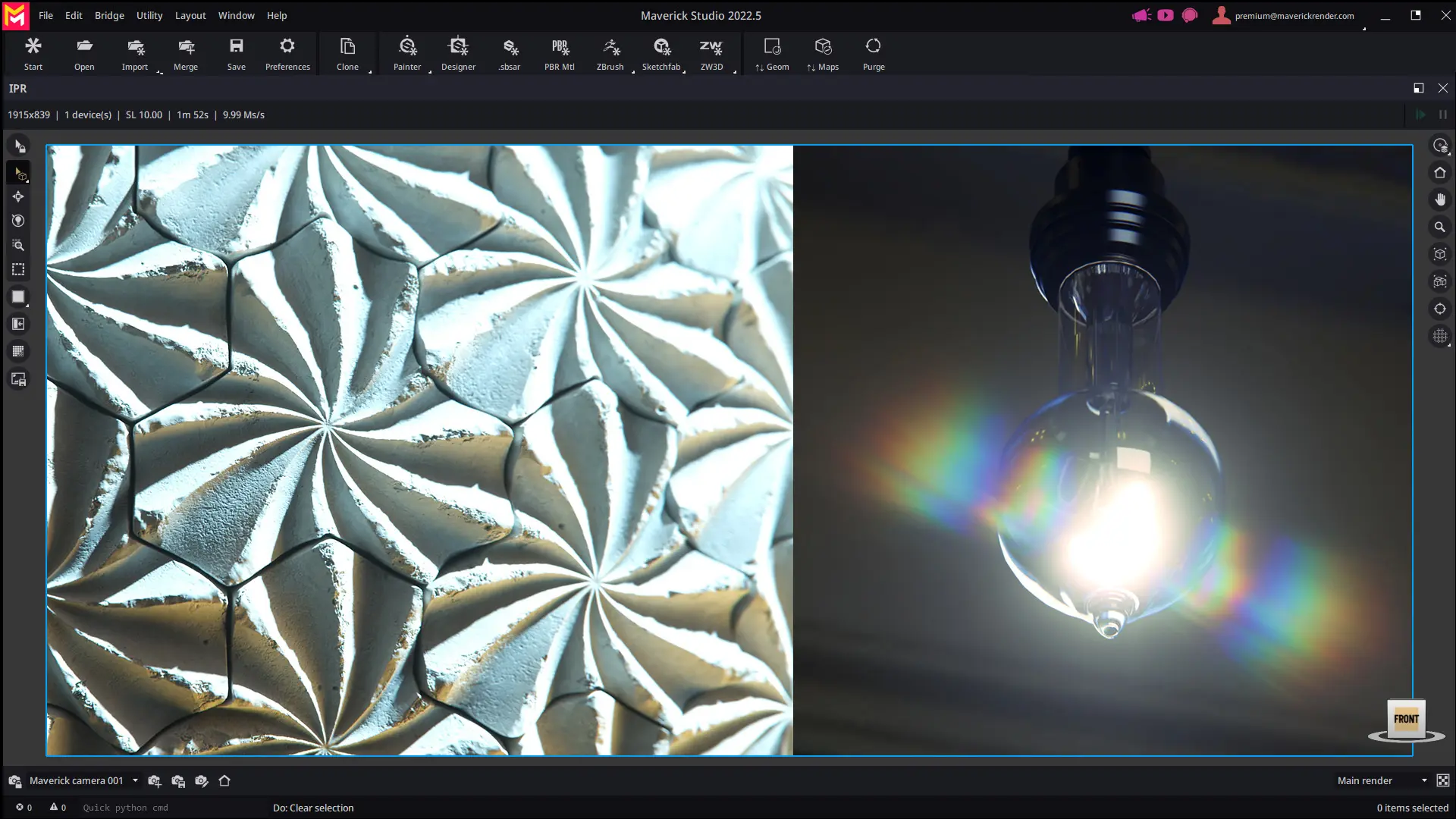Image resolution: width=1456 pixels, height=819 pixels.
Task: Launch the PBR Mtl importer
Action: point(559,53)
